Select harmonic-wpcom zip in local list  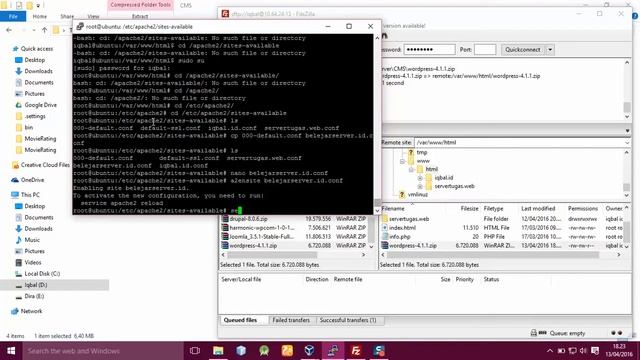[262, 228]
